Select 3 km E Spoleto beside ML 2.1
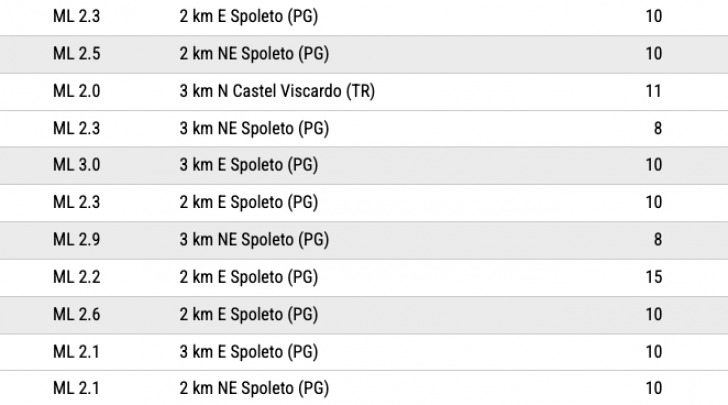The height and width of the screenshot is (405, 728). click(x=249, y=352)
